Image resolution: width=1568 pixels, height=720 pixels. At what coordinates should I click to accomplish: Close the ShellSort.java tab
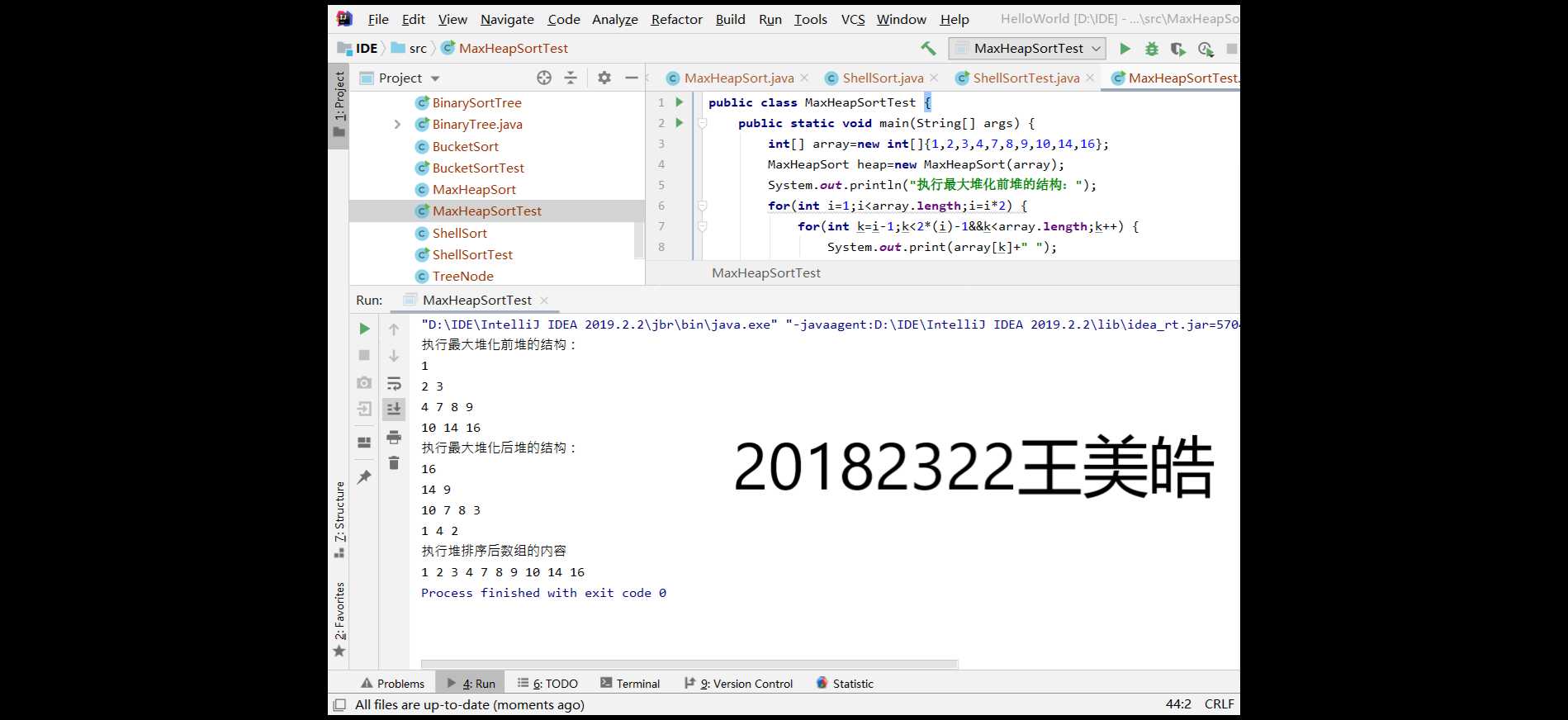[x=934, y=78]
